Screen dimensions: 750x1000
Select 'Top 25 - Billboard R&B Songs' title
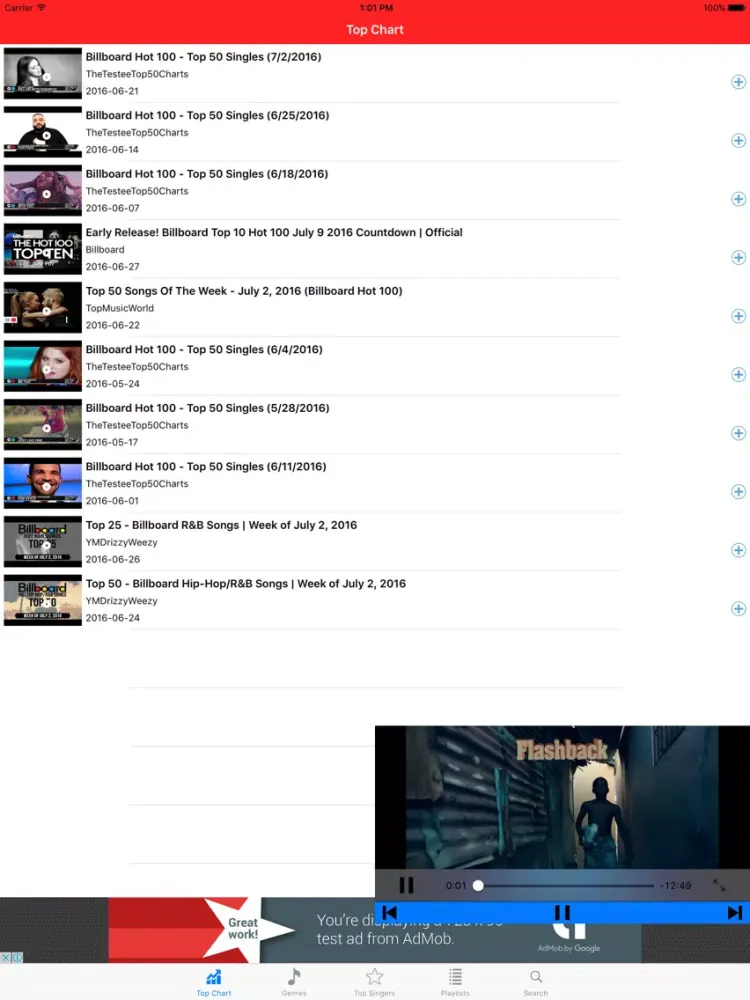(x=221, y=525)
